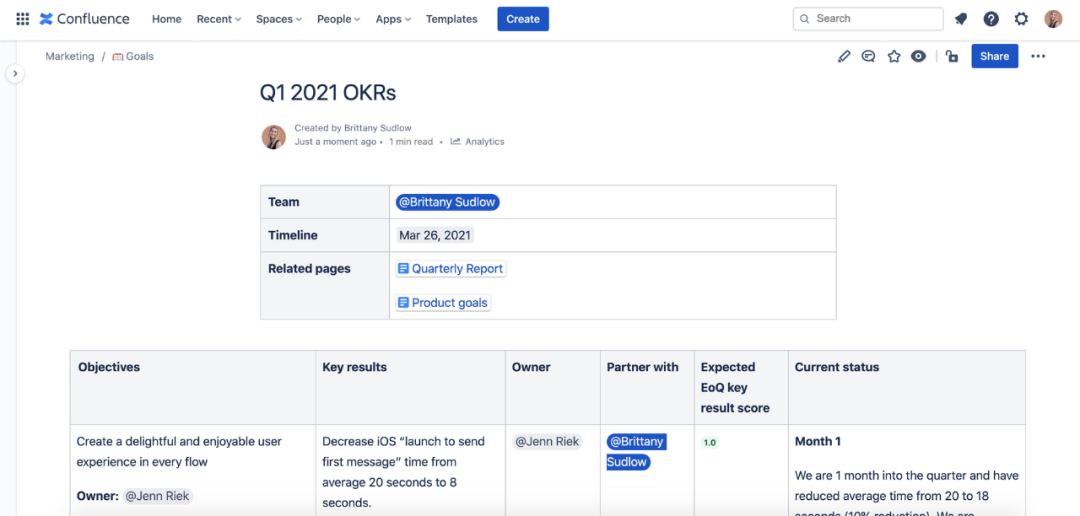Open the Quarterly Report page link
1080x516 pixels.
click(x=451, y=269)
